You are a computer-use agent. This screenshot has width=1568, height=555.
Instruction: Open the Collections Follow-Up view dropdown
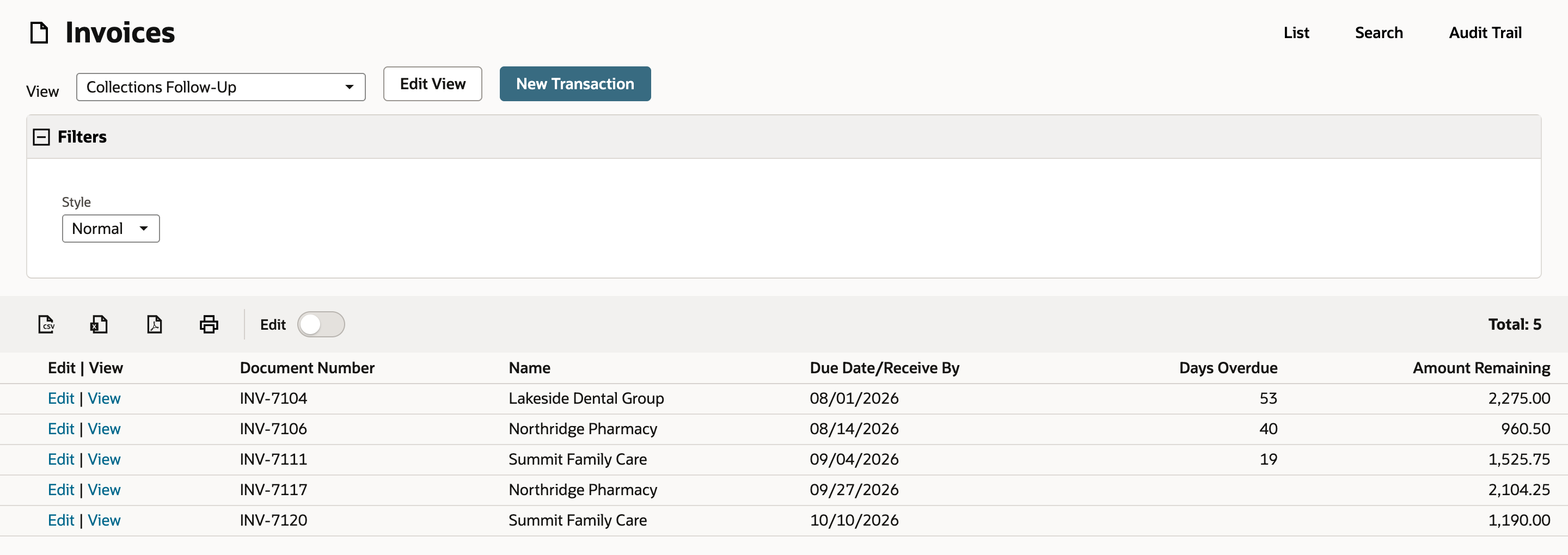[220, 87]
